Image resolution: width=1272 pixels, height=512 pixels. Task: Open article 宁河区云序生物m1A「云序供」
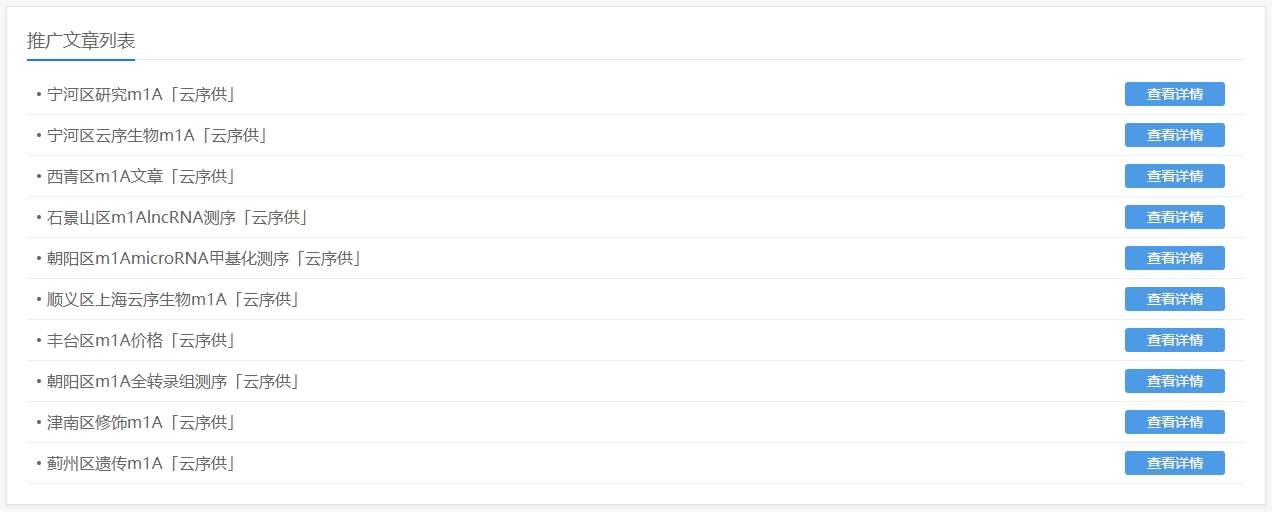click(x=157, y=136)
